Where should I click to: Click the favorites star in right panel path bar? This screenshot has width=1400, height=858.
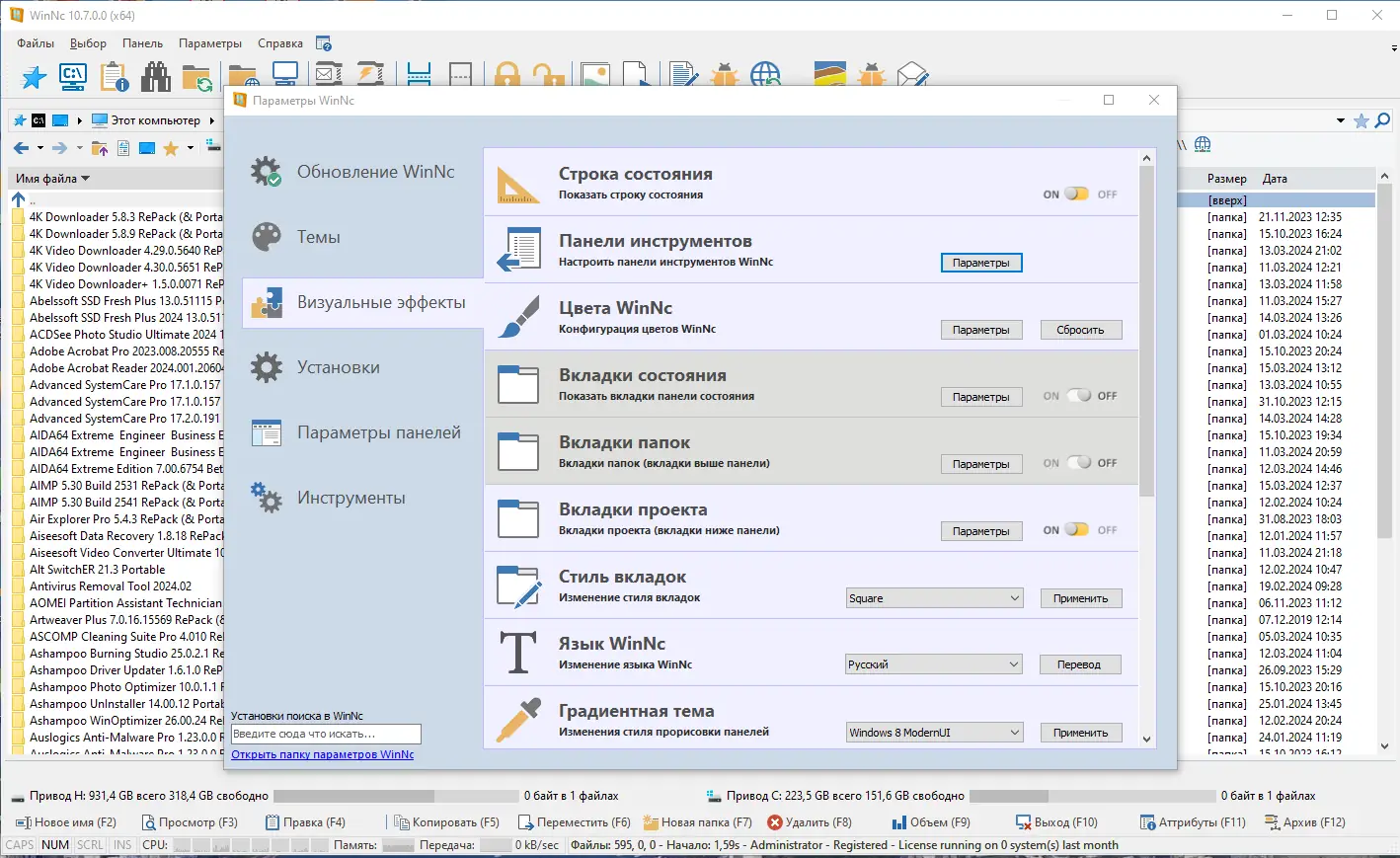click(x=1361, y=120)
